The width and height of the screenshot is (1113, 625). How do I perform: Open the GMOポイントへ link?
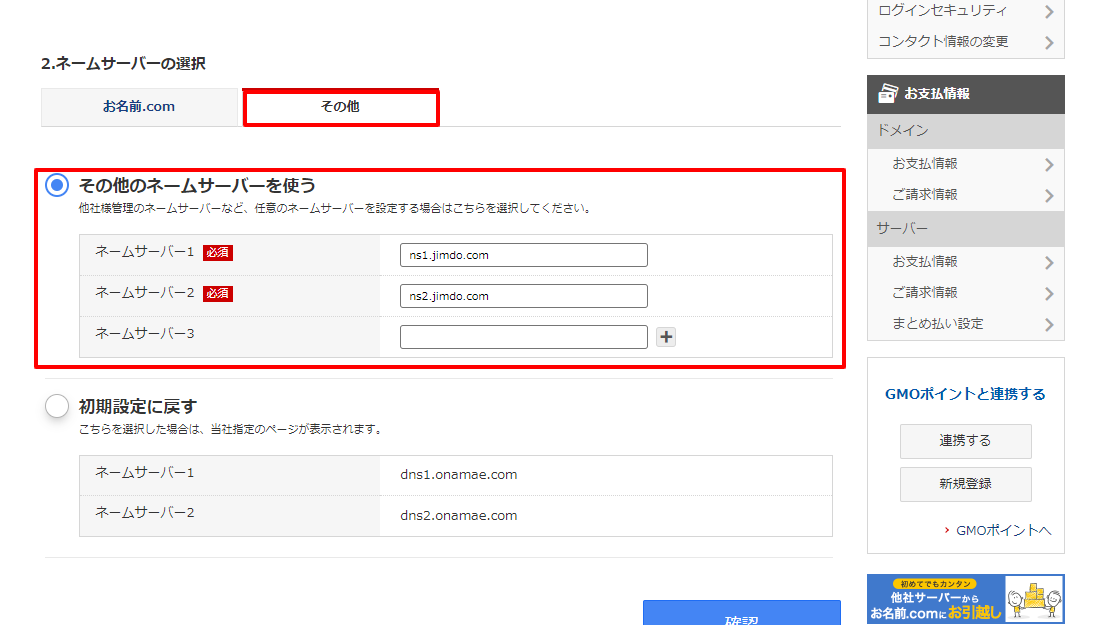(1003, 531)
